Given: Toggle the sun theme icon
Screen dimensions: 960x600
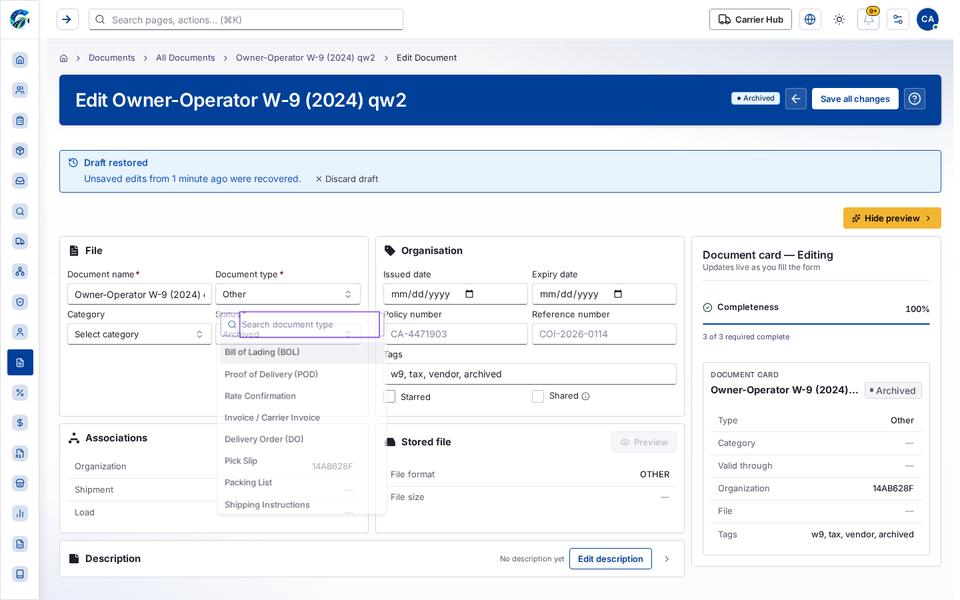Looking at the screenshot, I should click(839, 20).
